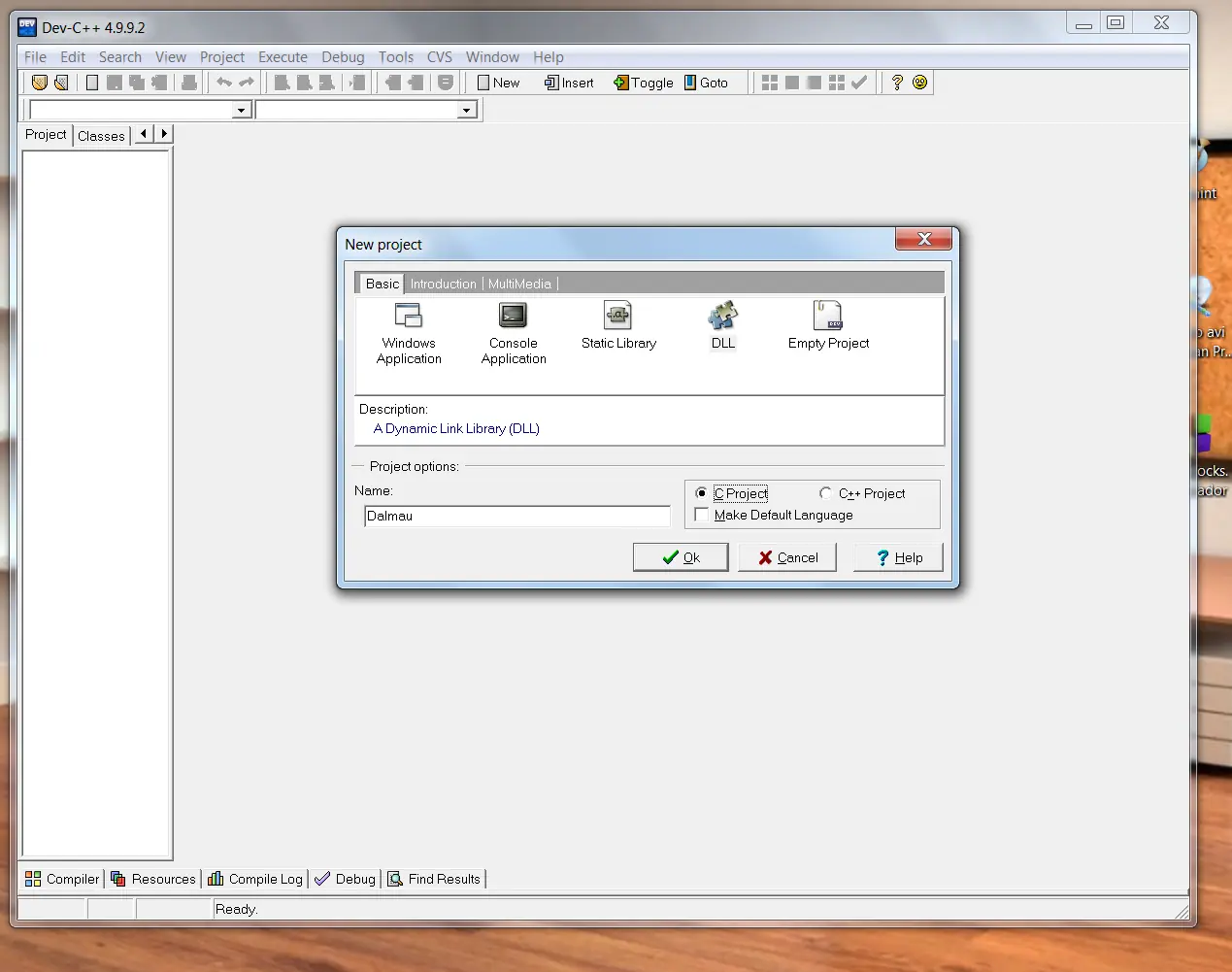
Task: Minimize the Dev-C++ window
Action: 1083,22
